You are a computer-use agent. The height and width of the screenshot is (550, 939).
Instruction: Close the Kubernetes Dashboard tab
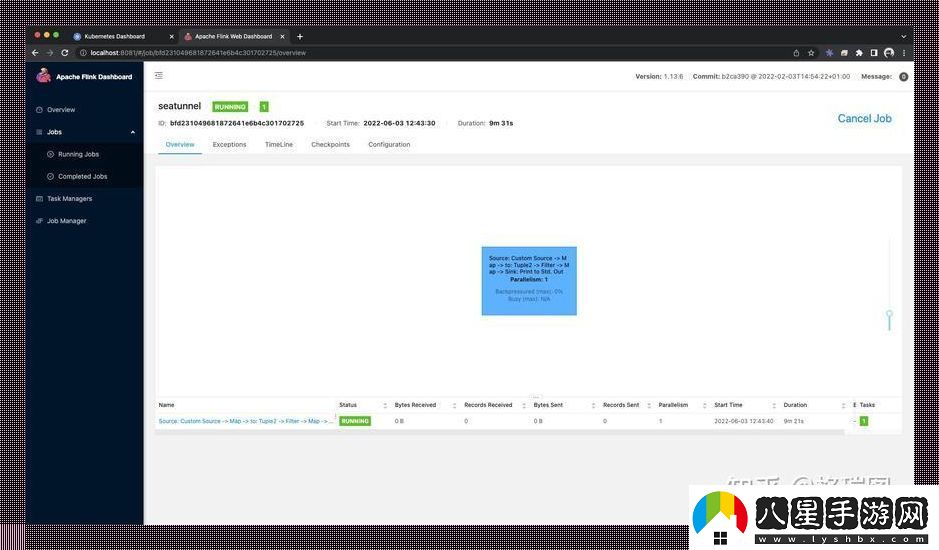[171, 37]
